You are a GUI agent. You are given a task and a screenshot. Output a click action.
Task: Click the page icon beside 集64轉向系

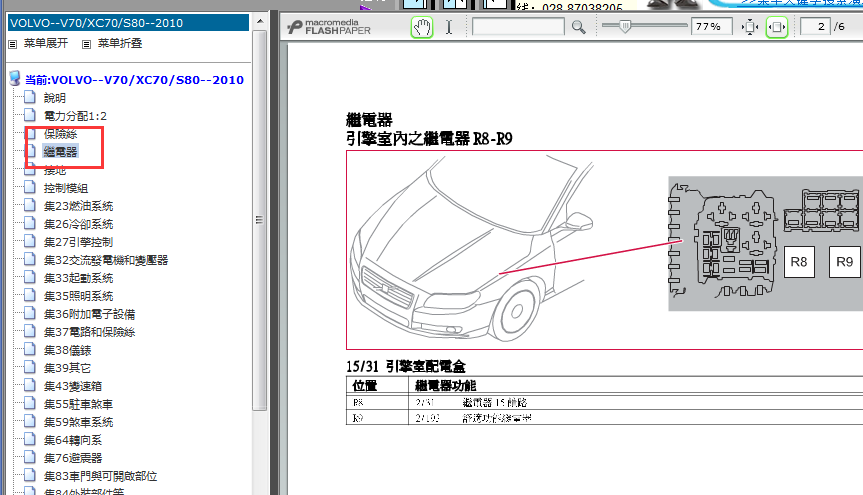30,439
